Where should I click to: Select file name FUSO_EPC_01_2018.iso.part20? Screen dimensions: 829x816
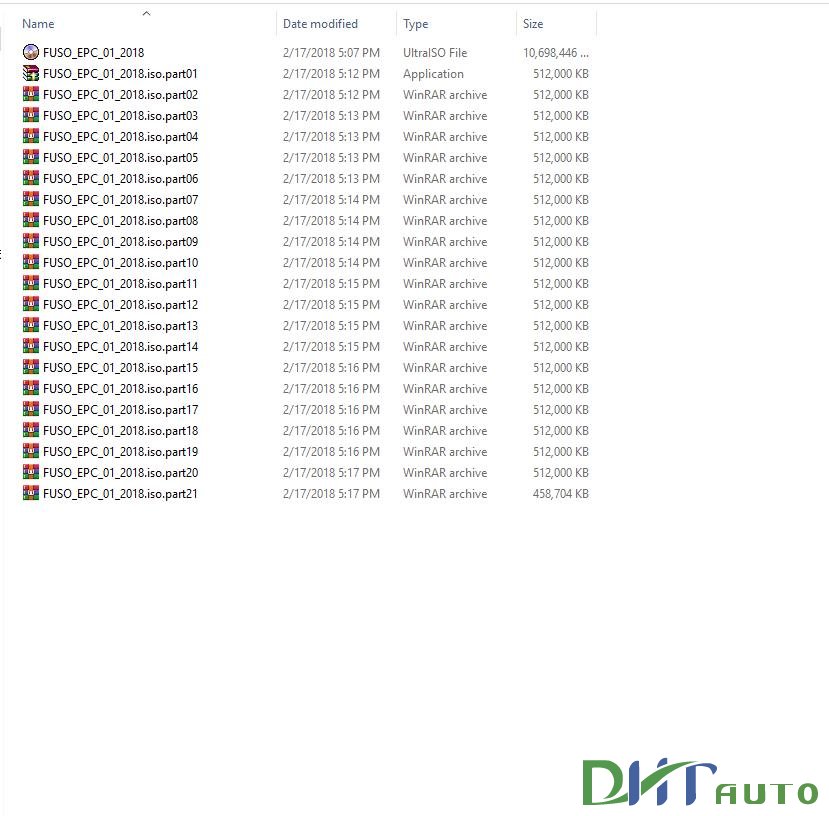point(121,473)
